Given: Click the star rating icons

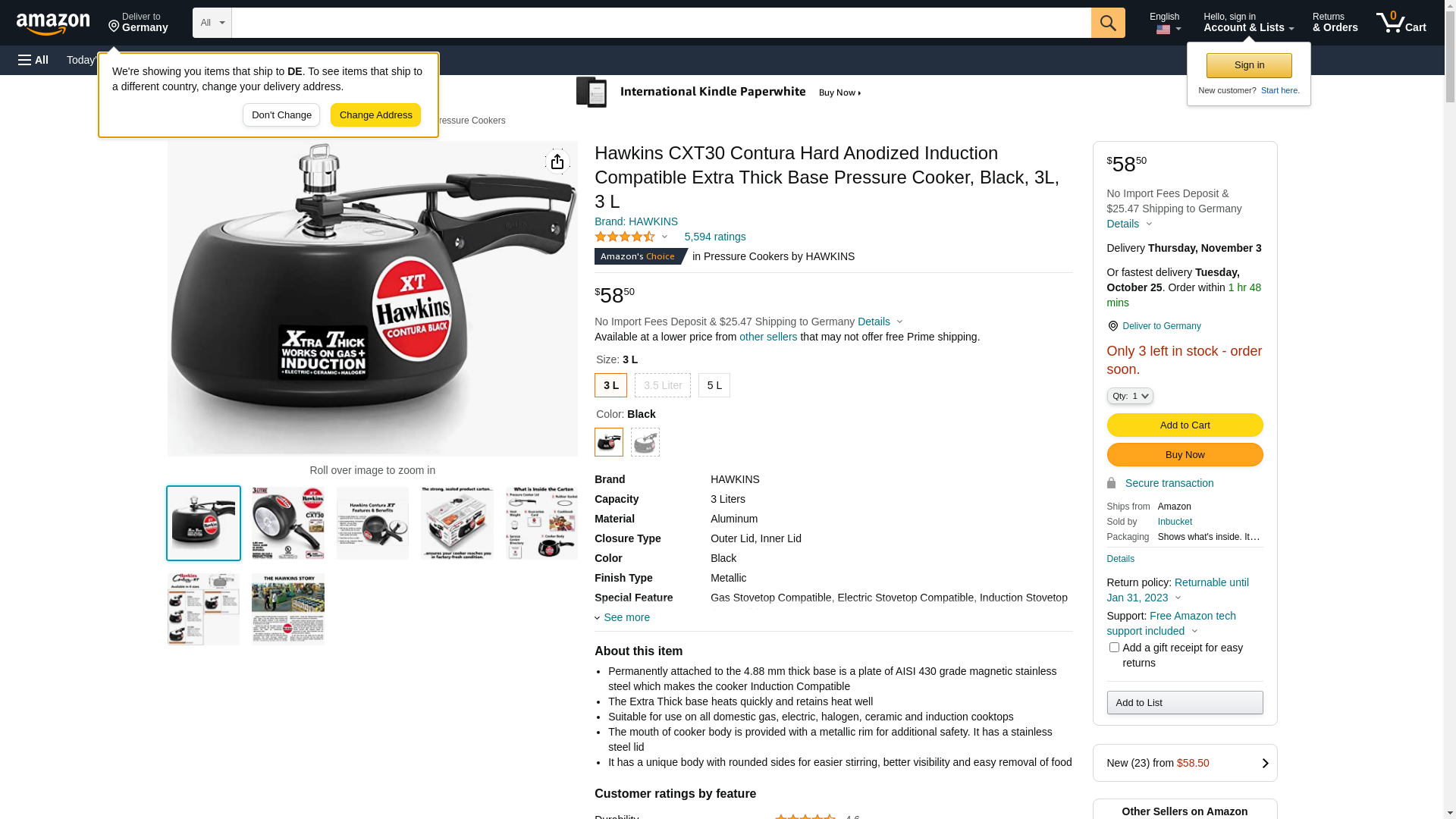Looking at the screenshot, I should pos(625,237).
